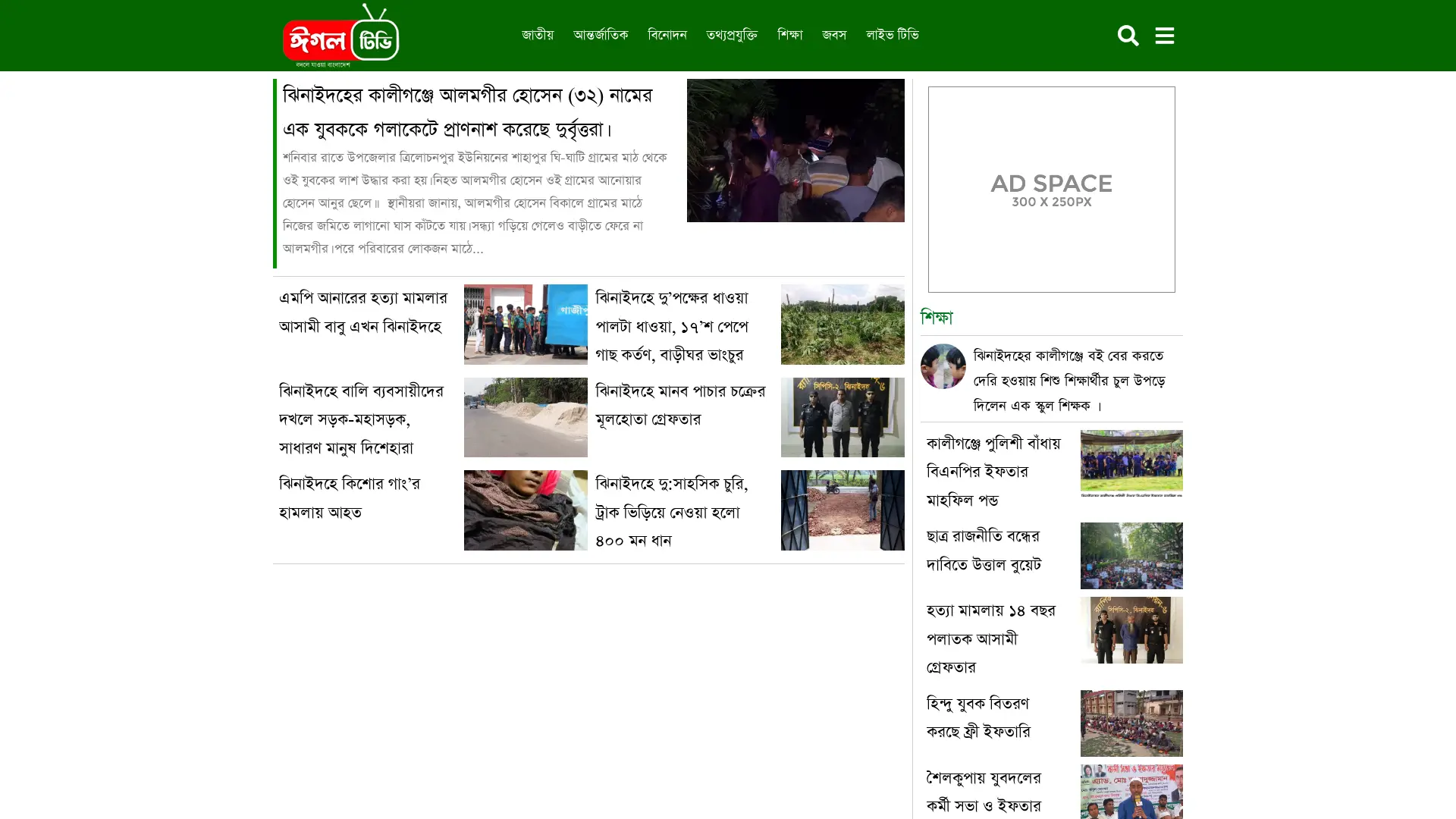Click the 300 x 250 ad space banner
The width and height of the screenshot is (1456, 819).
click(x=1051, y=190)
